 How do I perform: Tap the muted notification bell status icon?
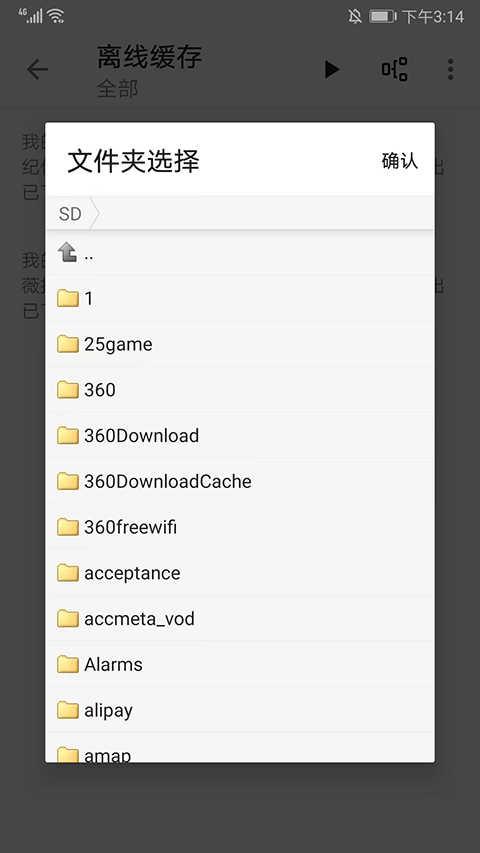pos(355,16)
